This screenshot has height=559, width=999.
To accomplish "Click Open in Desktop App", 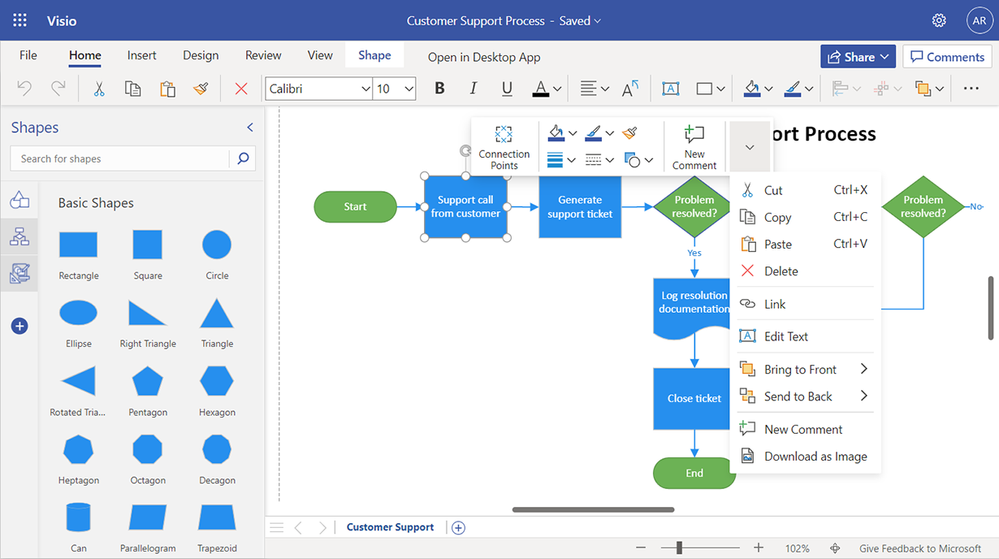I will point(484,57).
